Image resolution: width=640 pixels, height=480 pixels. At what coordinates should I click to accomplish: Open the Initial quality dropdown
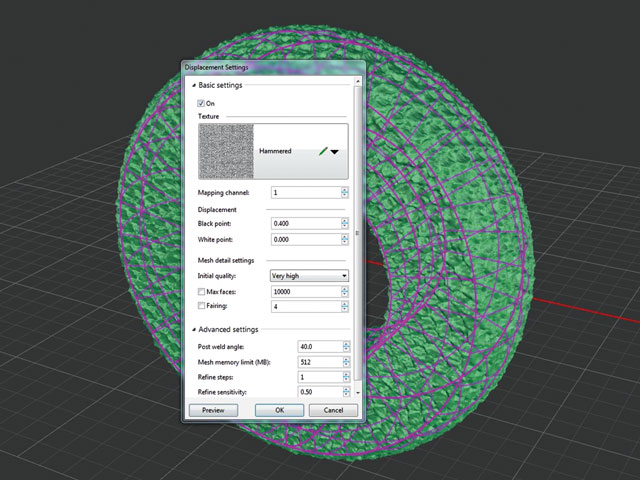(309, 276)
